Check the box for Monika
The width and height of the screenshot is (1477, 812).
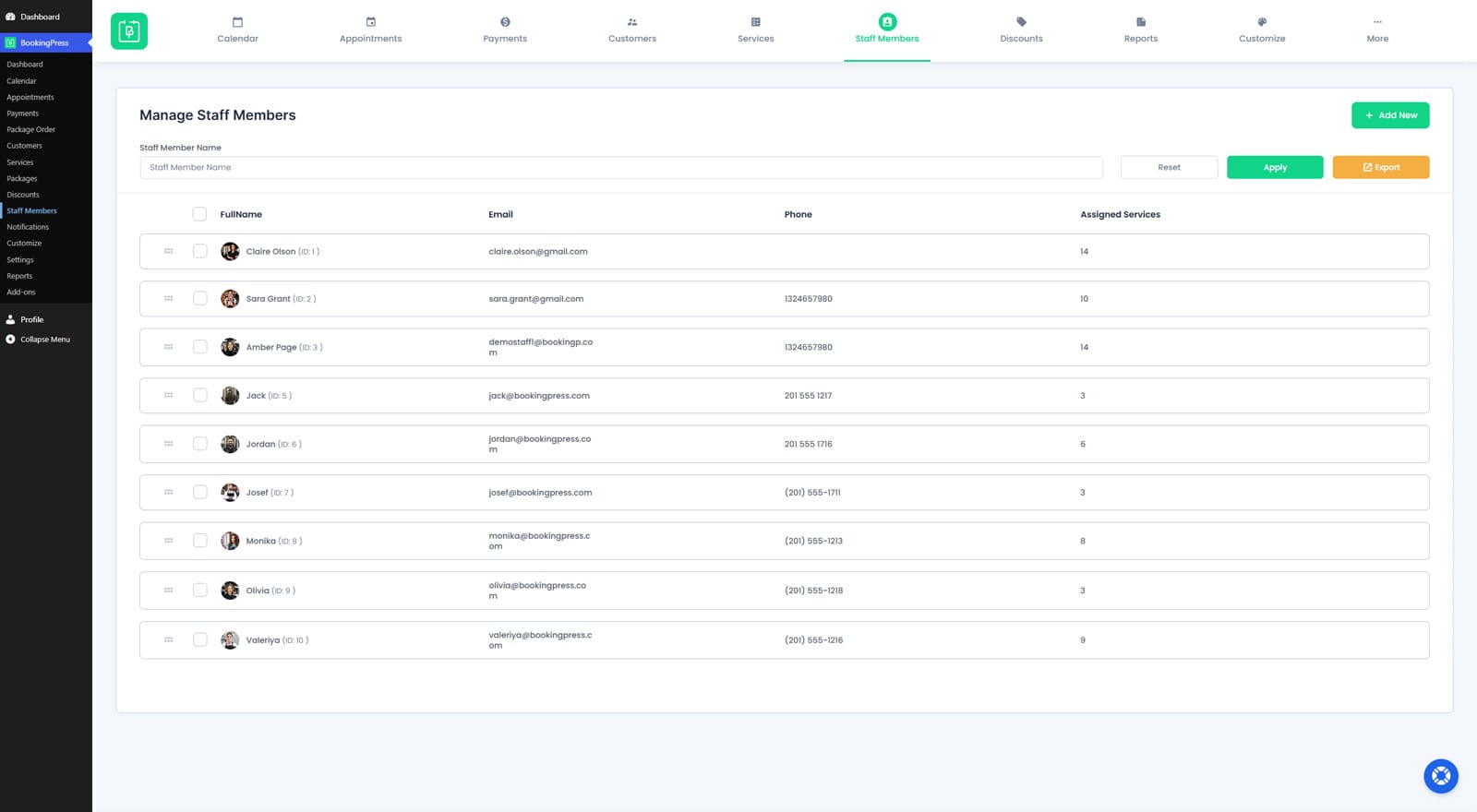[x=199, y=541]
